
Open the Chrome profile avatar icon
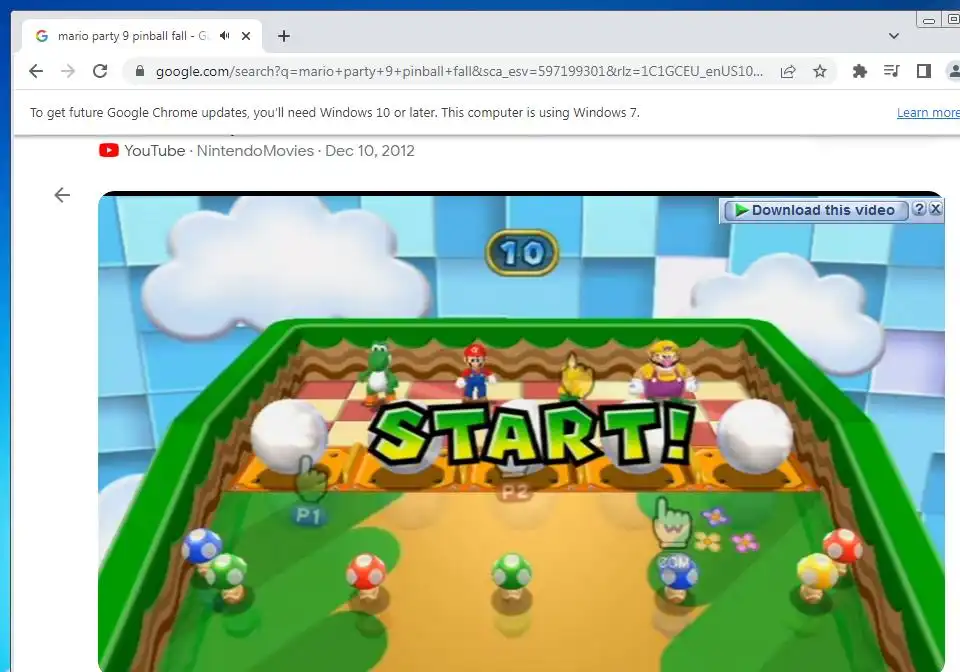pos(954,72)
